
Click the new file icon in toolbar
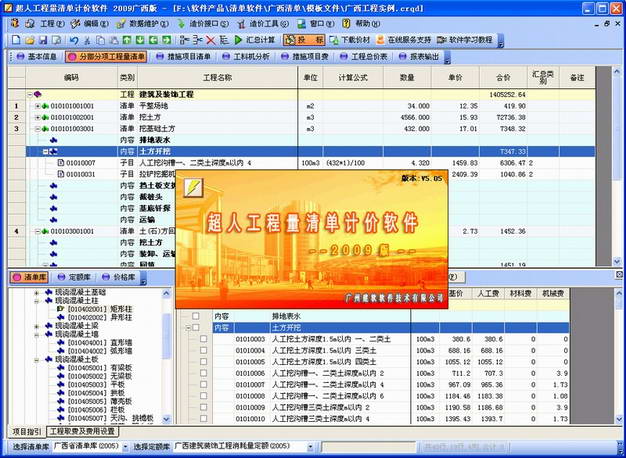pyautogui.click(x=14, y=40)
